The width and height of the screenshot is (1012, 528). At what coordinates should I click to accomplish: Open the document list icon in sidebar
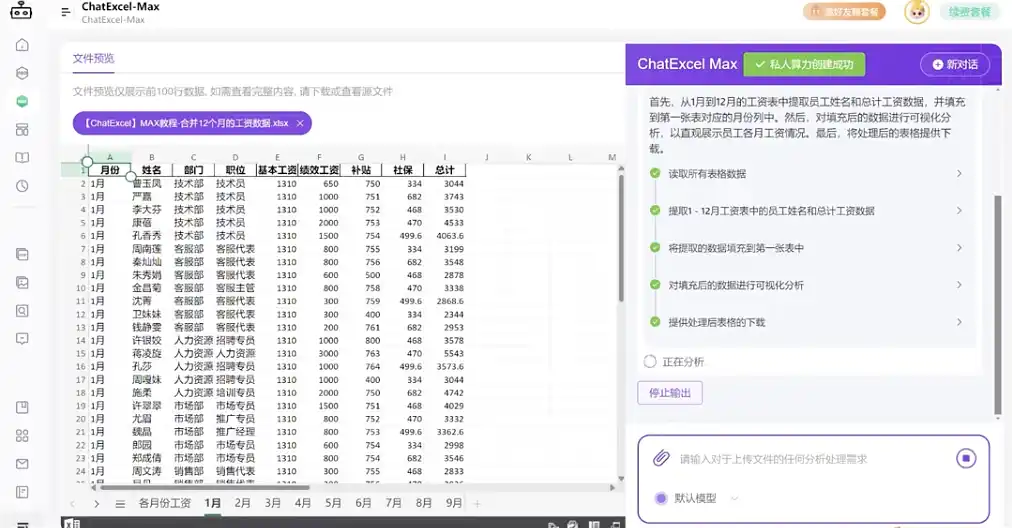tap(22, 492)
